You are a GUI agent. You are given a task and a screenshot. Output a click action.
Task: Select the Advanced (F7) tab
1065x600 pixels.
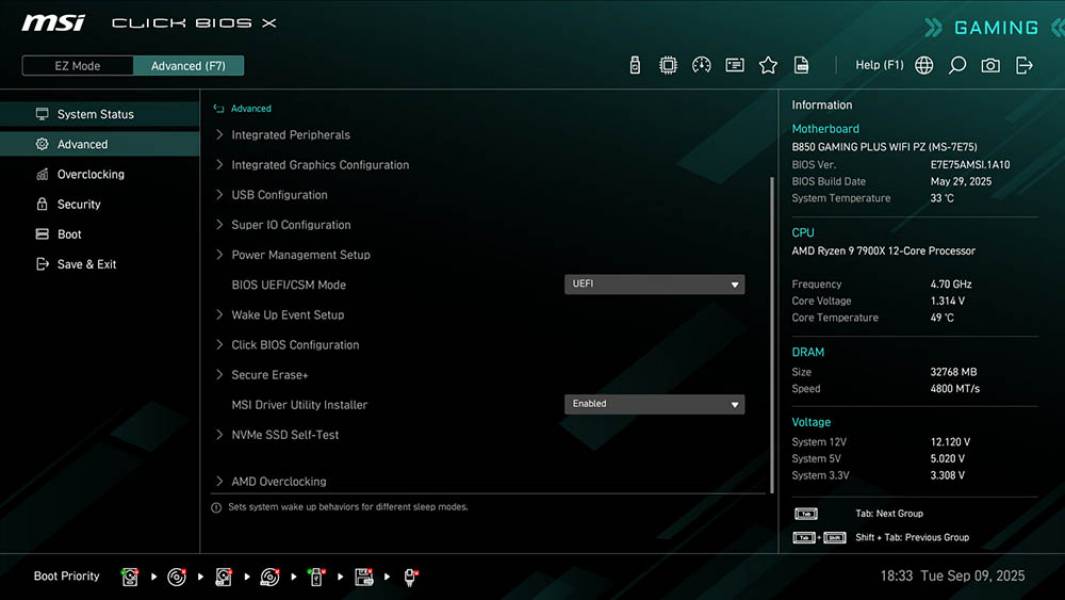[189, 65]
